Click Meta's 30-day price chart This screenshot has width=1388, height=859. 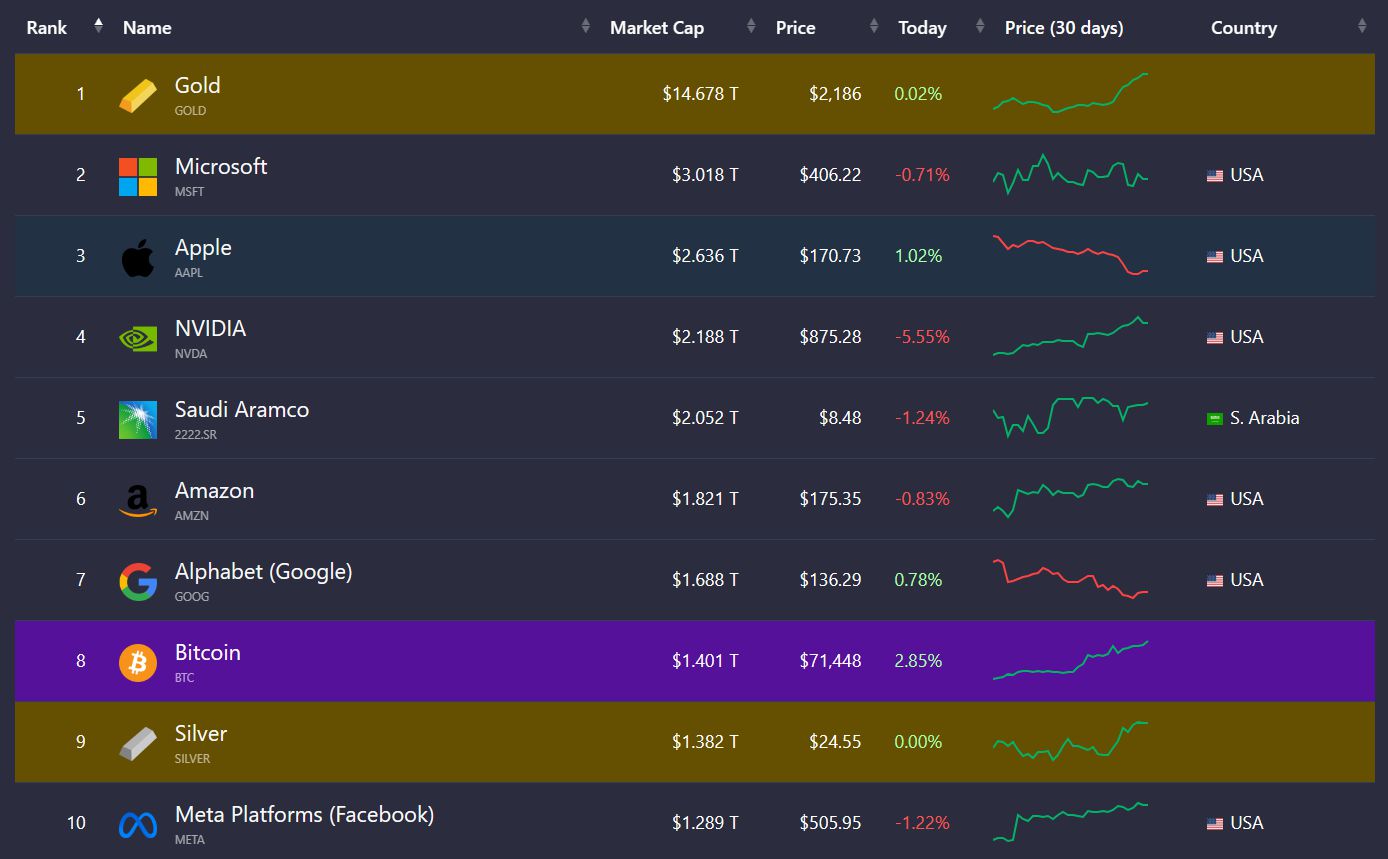click(x=1070, y=822)
